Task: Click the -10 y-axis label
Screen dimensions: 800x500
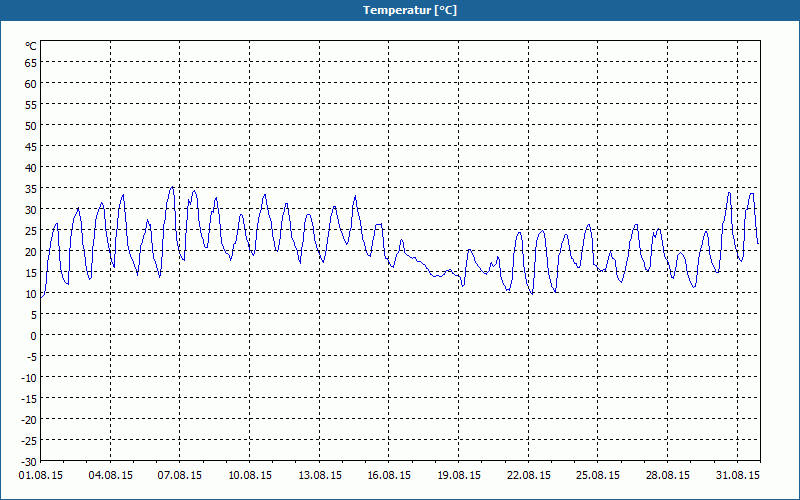Action: 30,378
